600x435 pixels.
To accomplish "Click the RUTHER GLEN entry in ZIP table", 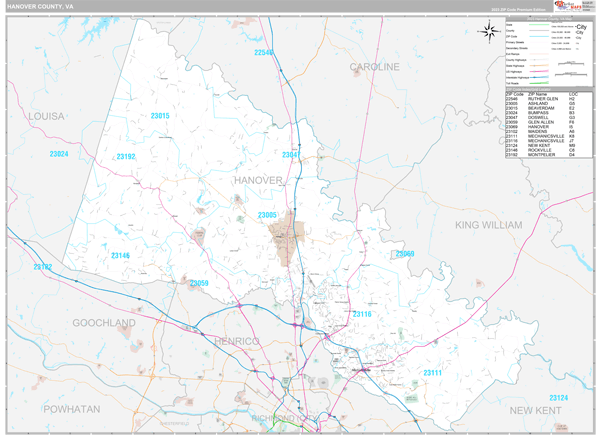I will (x=539, y=99).
